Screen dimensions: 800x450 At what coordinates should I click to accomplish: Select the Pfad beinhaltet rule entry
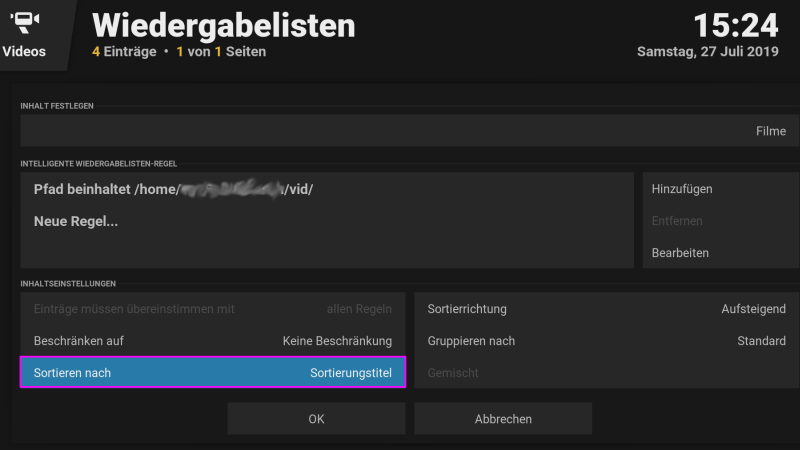[x=327, y=189]
